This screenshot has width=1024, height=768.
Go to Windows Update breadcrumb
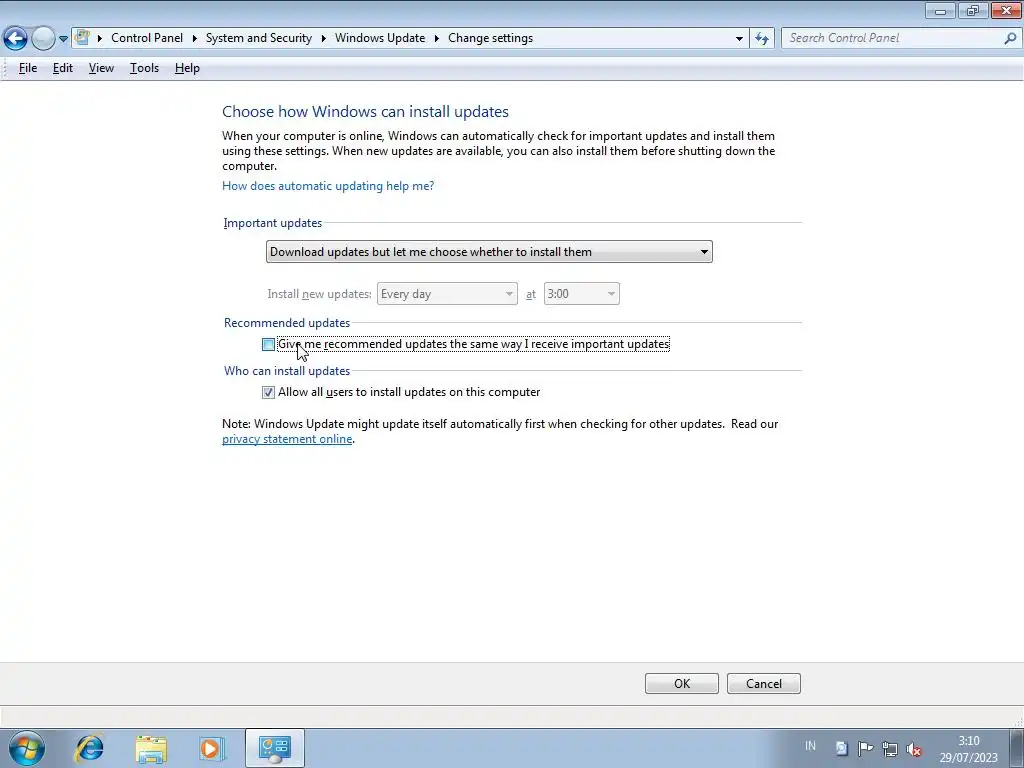click(x=380, y=38)
